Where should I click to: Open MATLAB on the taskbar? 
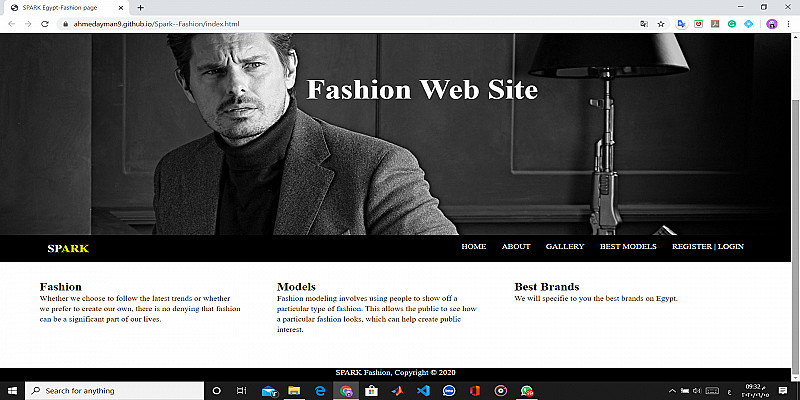[x=397, y=391]
